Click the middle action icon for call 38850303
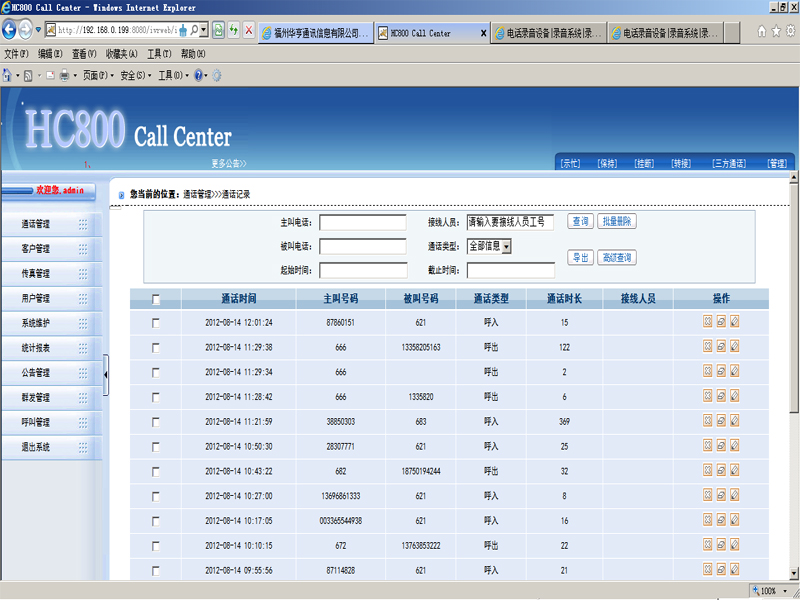Screen dimensions: 800x600 [x=721, y=422]
